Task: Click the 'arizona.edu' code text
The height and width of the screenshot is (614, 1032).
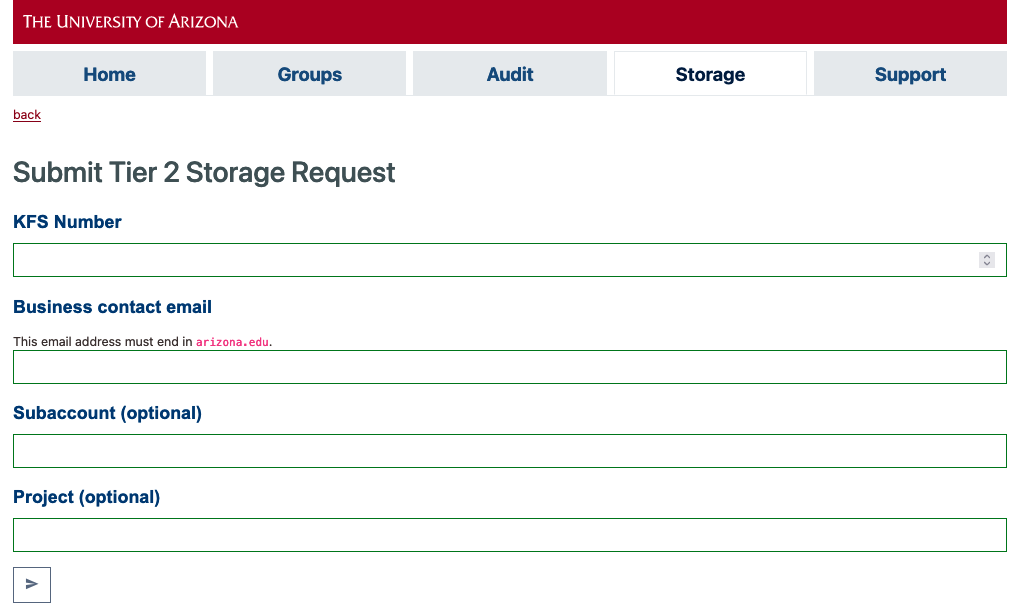Action: [232, 342]
